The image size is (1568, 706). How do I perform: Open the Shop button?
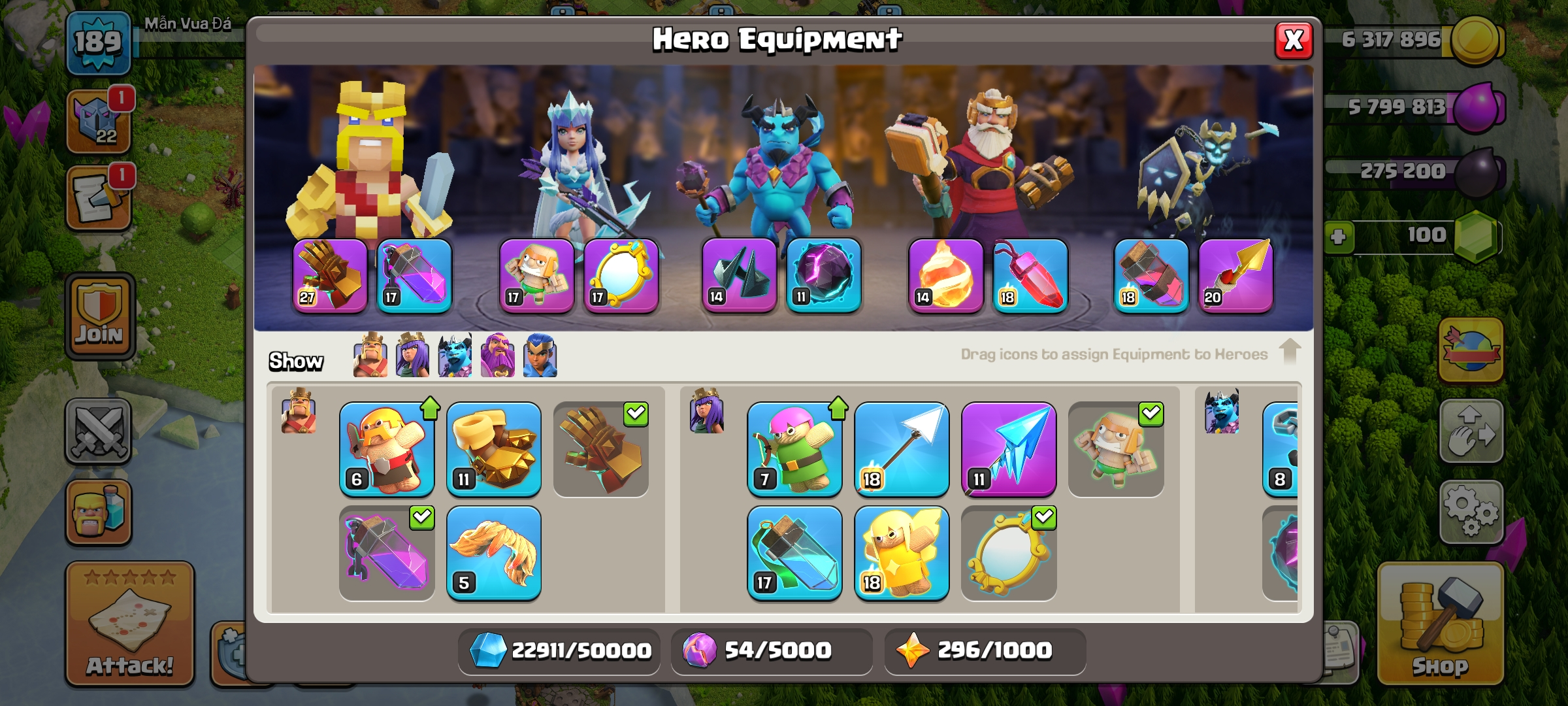(x=1441, y=624)
